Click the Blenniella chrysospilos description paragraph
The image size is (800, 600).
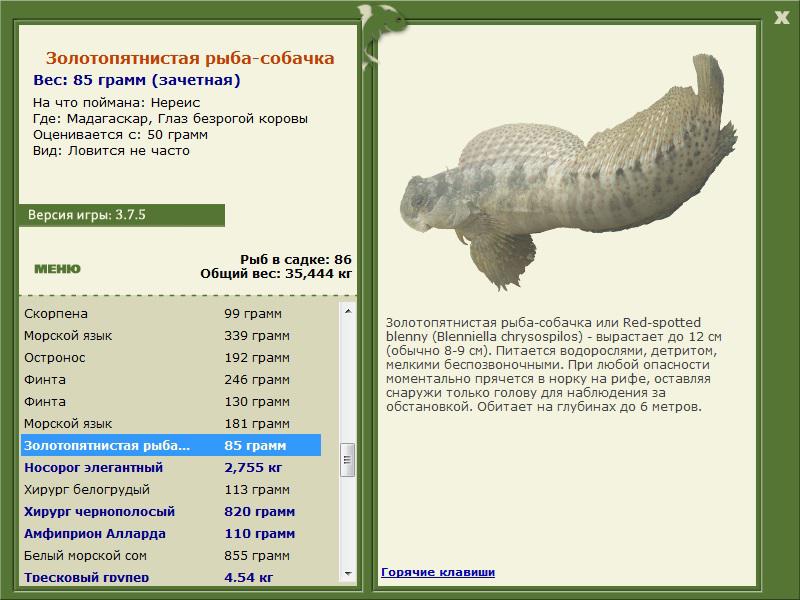tap(554, 364)
